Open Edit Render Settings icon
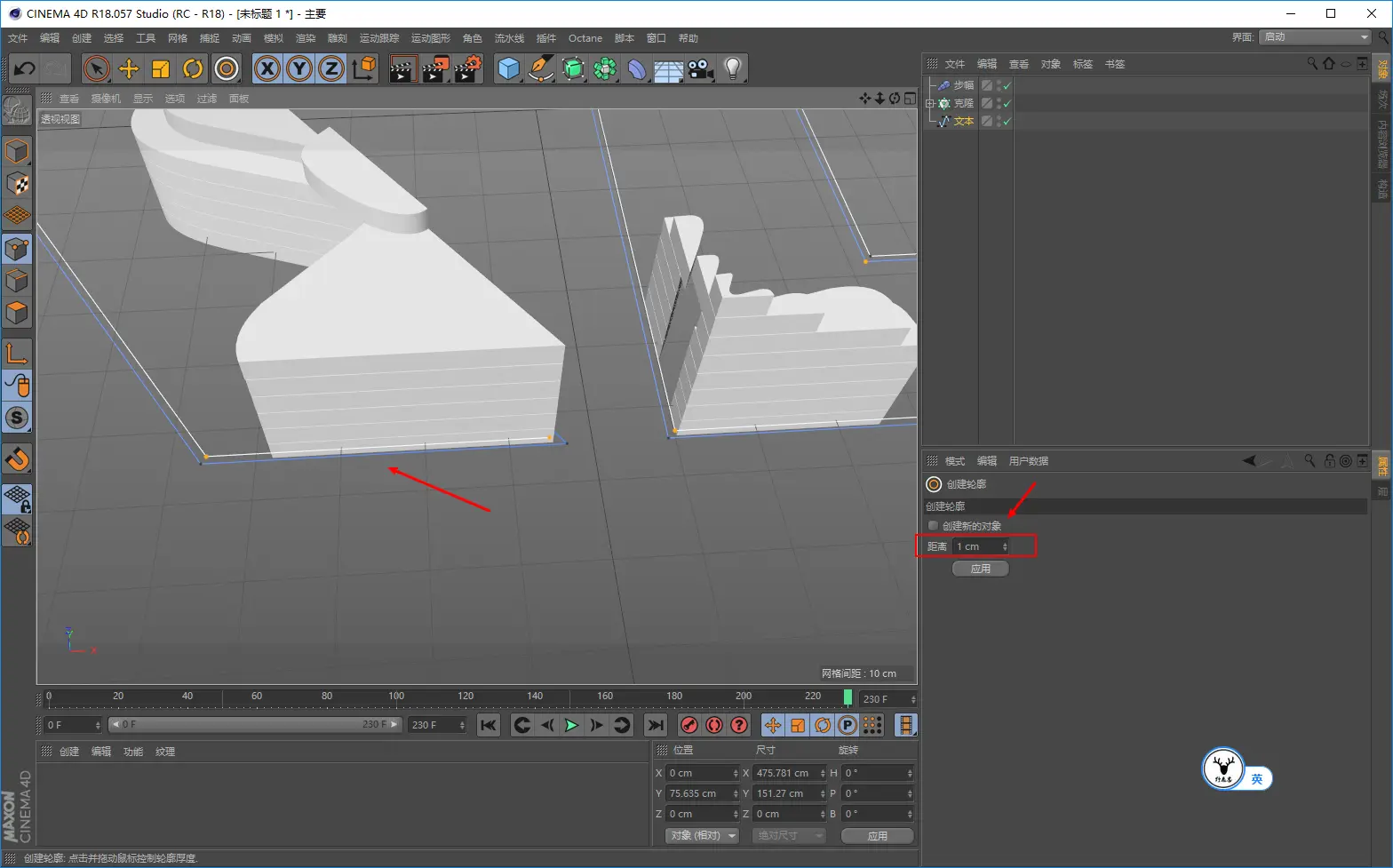This screenshot has width=1393, height=868. (x=467, y=68)
